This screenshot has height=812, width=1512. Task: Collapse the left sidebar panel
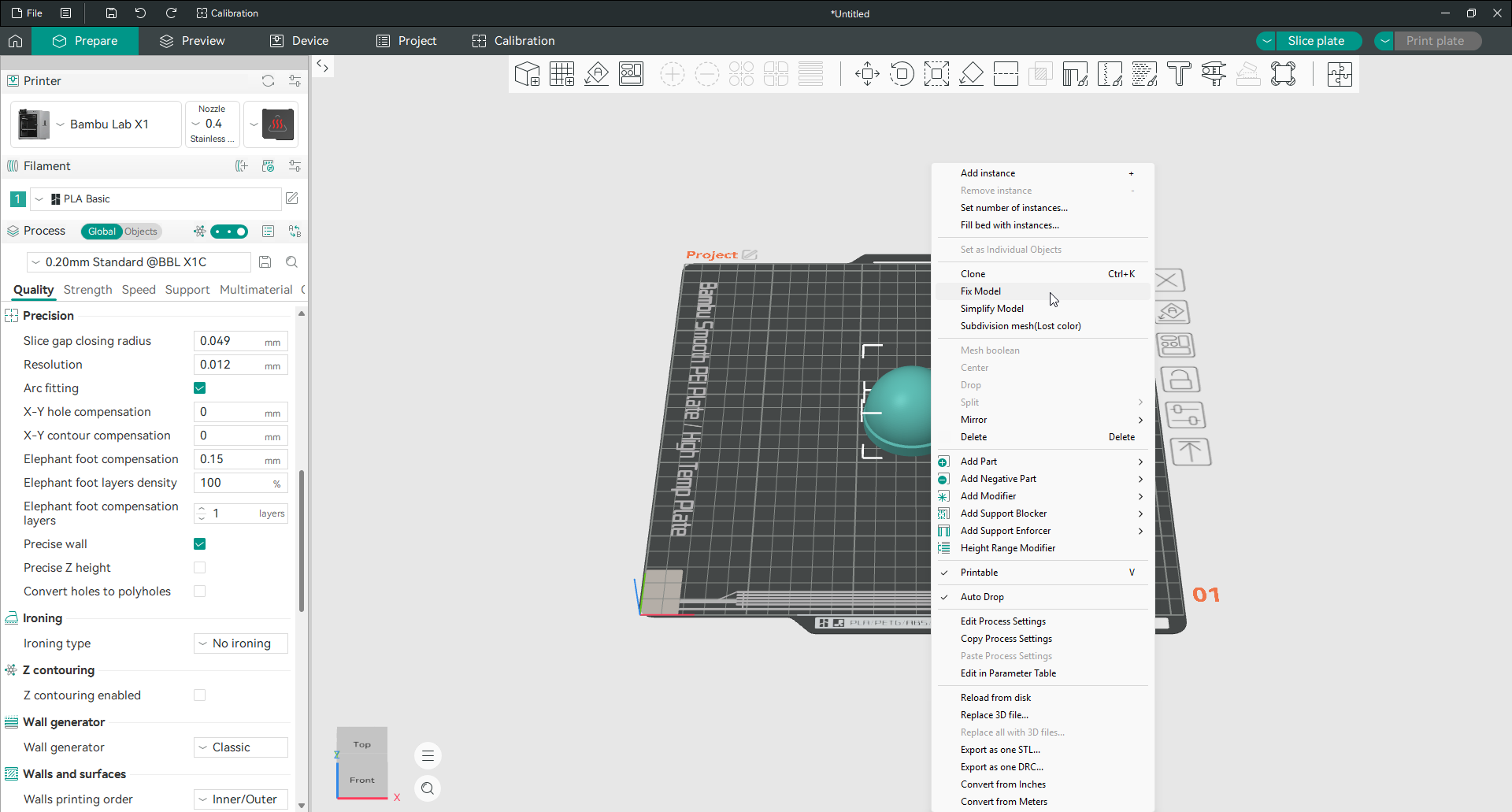click(x=322, y=66)
